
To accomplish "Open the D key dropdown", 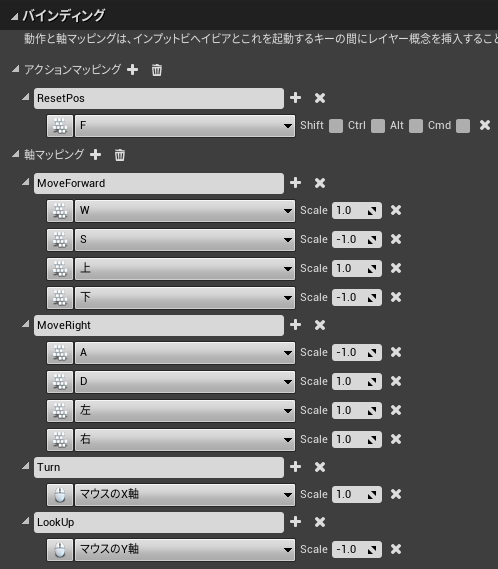I will coord(185,382).
